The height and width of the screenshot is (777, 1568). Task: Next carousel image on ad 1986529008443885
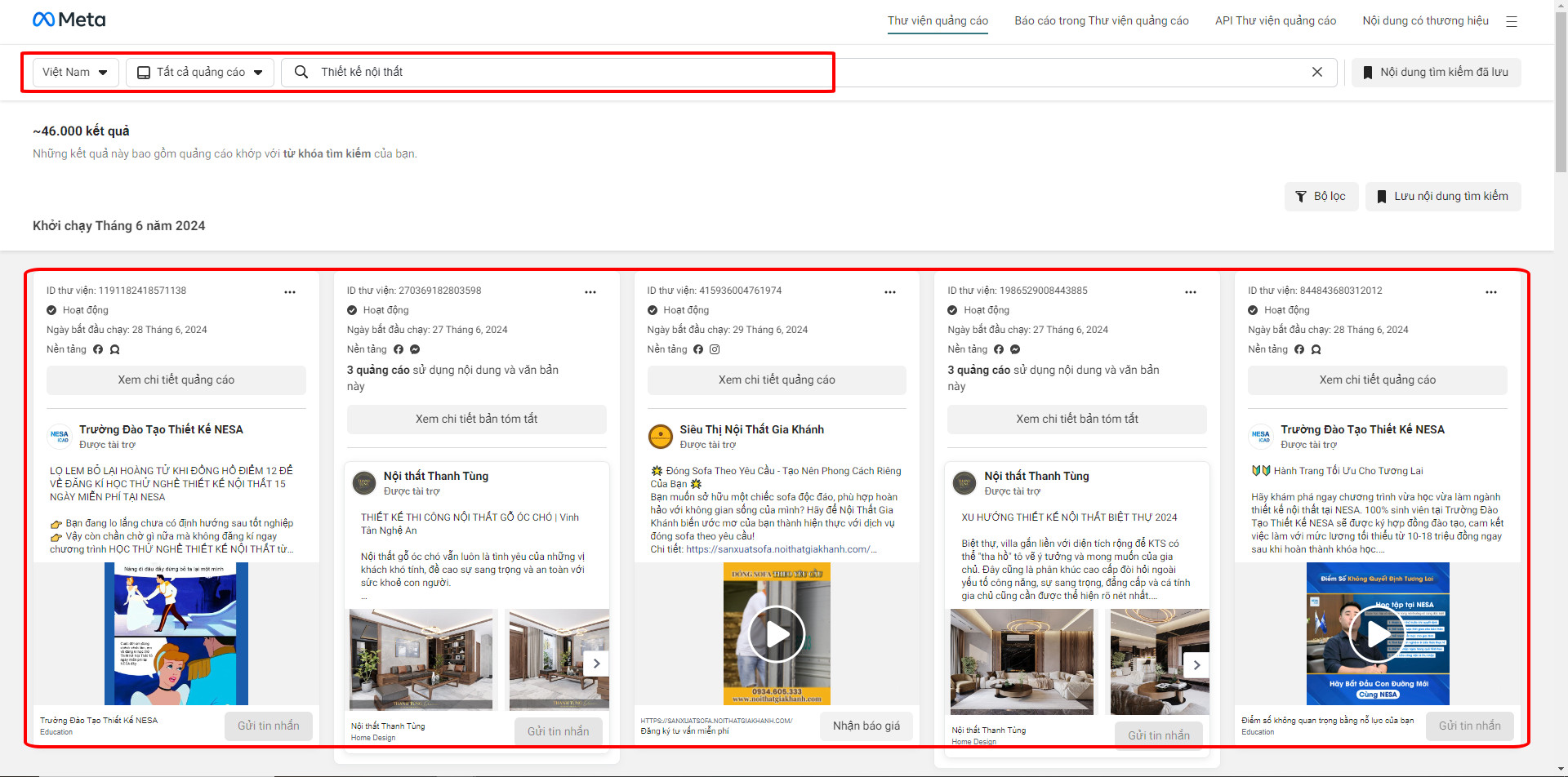[x=1196, y=664]
